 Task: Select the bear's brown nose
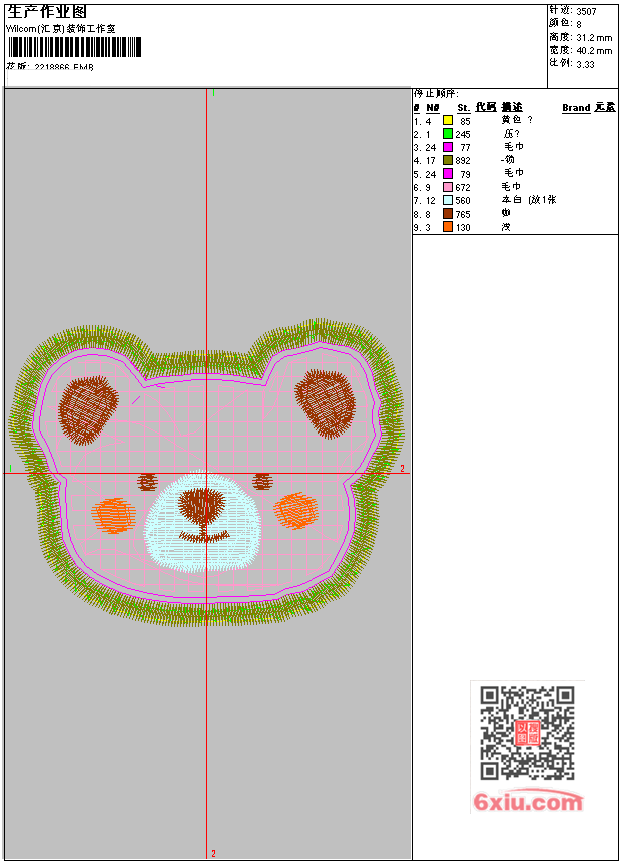[203, 505]
